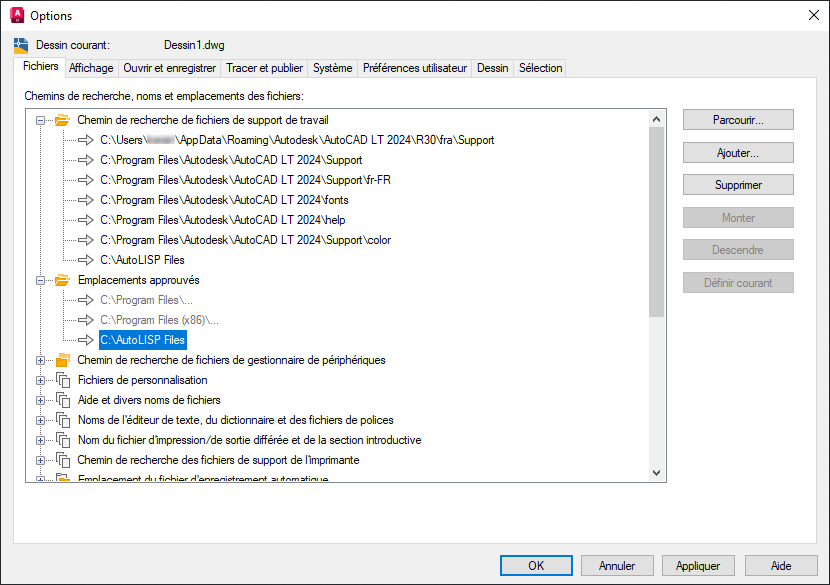This screenshot has width=830, height=585.
Task: Click folder icon of périphériques search path
Action: [x=63, y=360]
